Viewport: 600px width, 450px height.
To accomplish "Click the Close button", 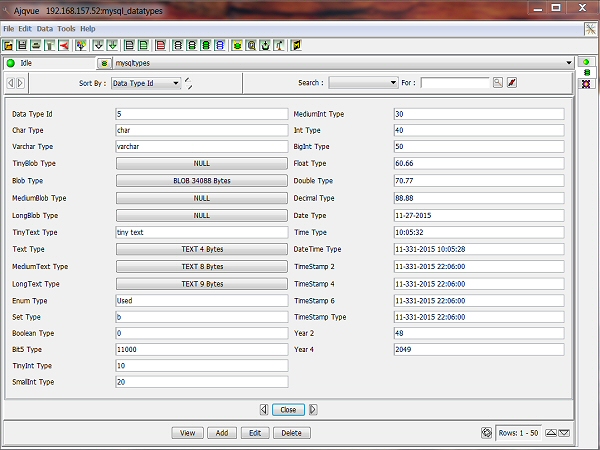I will pyautogui.click(x=288, y=409).
